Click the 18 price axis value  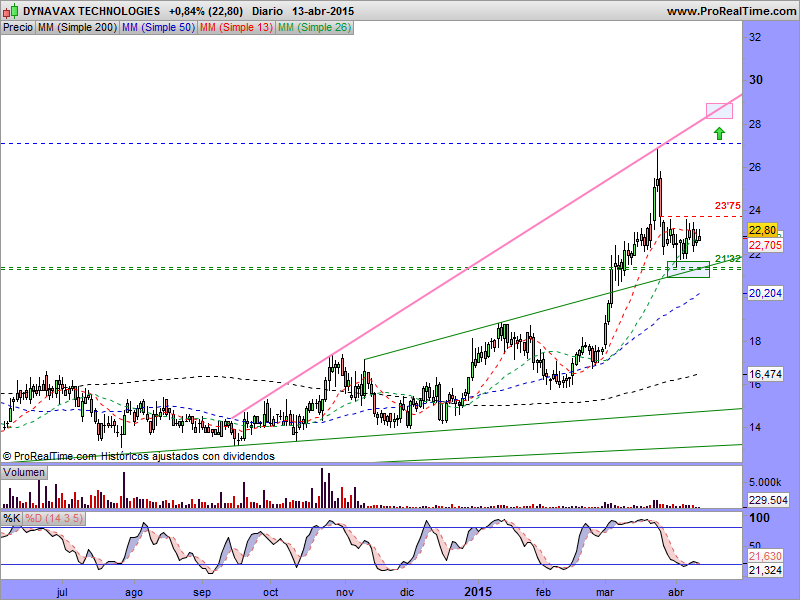pyautogui.click(x=755, y=341)
